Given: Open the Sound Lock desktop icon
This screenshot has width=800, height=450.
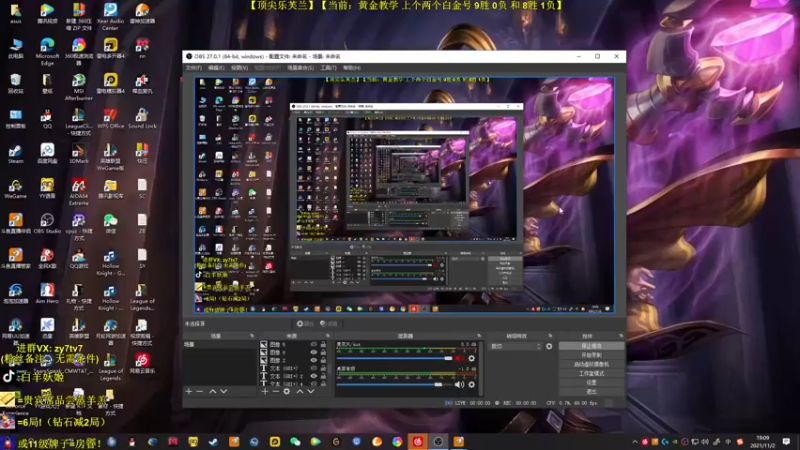Looking at the screenshot, I should [142, 119].
